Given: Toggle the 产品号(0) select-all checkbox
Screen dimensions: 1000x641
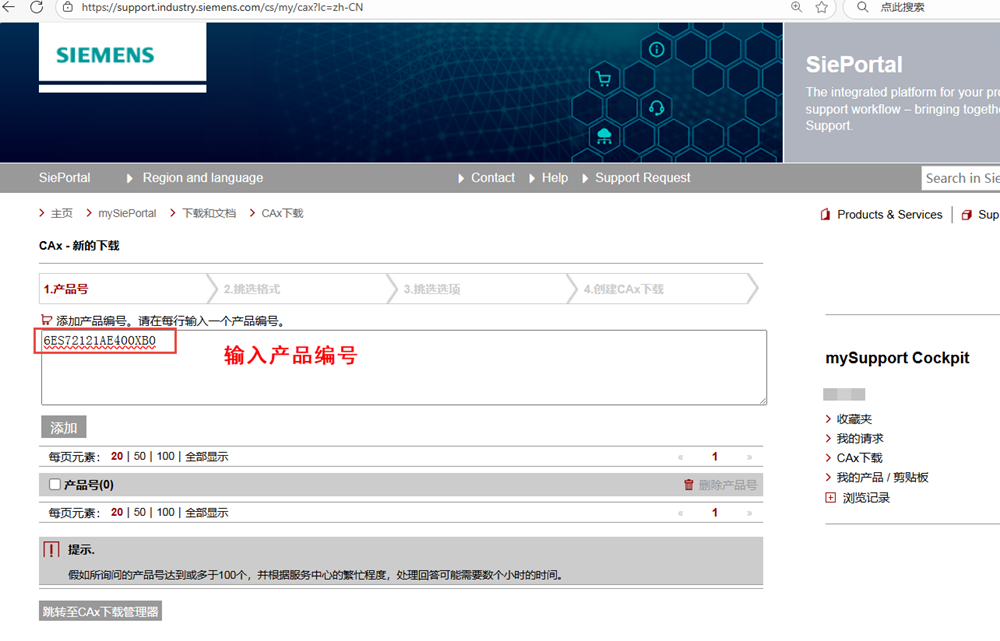Looking at the screenshot, I should point(55,485).
